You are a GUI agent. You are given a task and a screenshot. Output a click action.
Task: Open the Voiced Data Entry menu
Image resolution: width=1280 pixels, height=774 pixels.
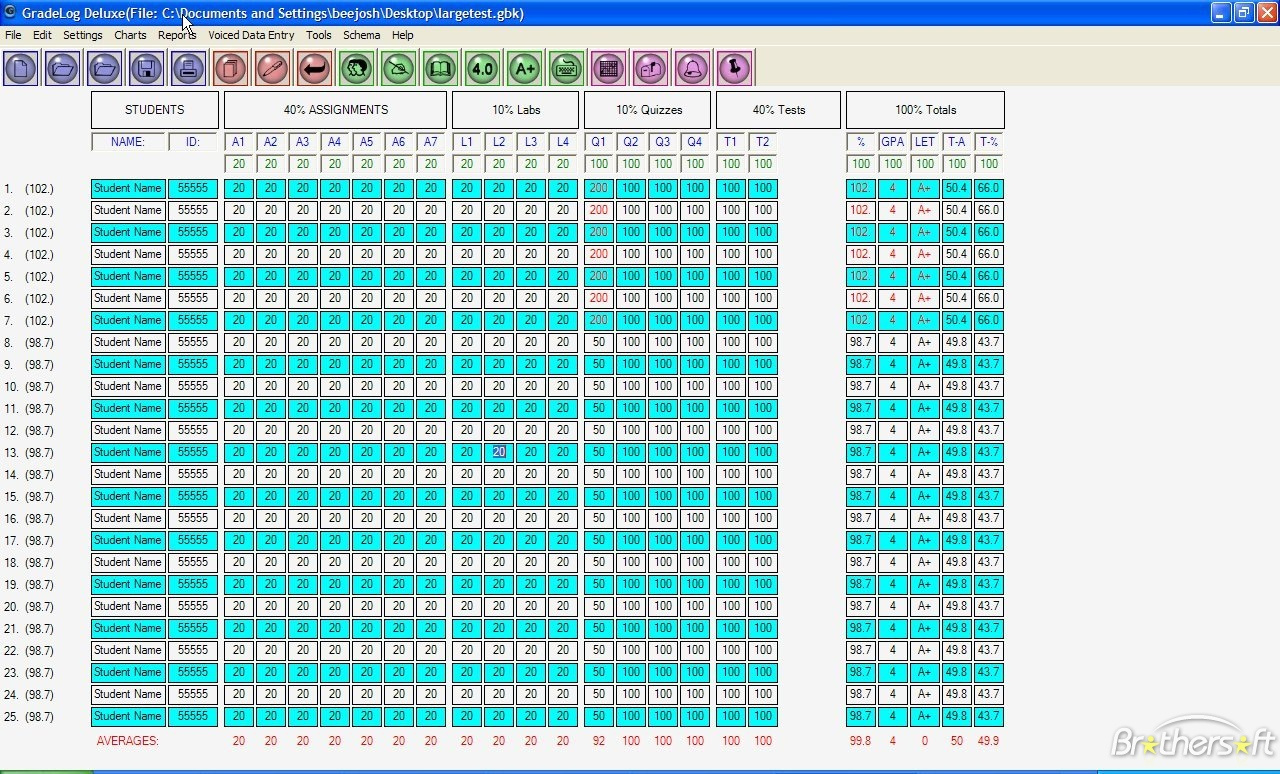click(x=251, y=35)
